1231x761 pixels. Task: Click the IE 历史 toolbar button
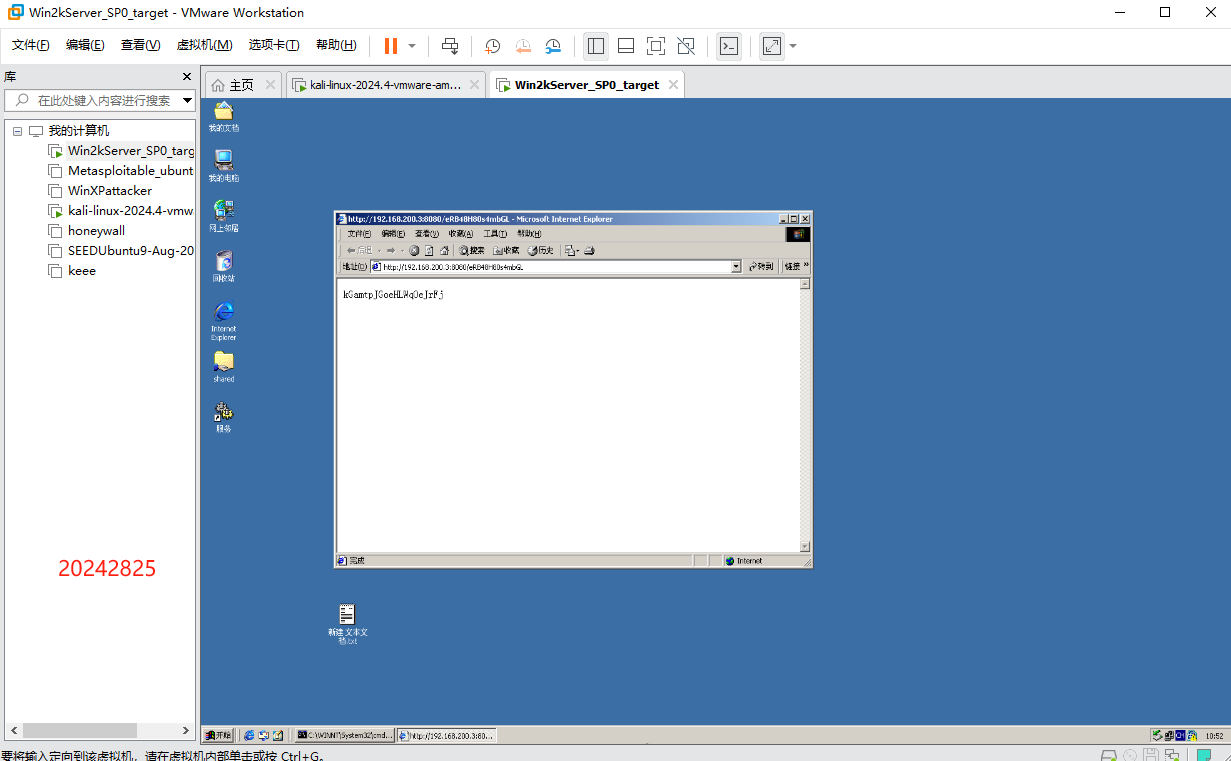pyautogui.click(x=540, y=250)
